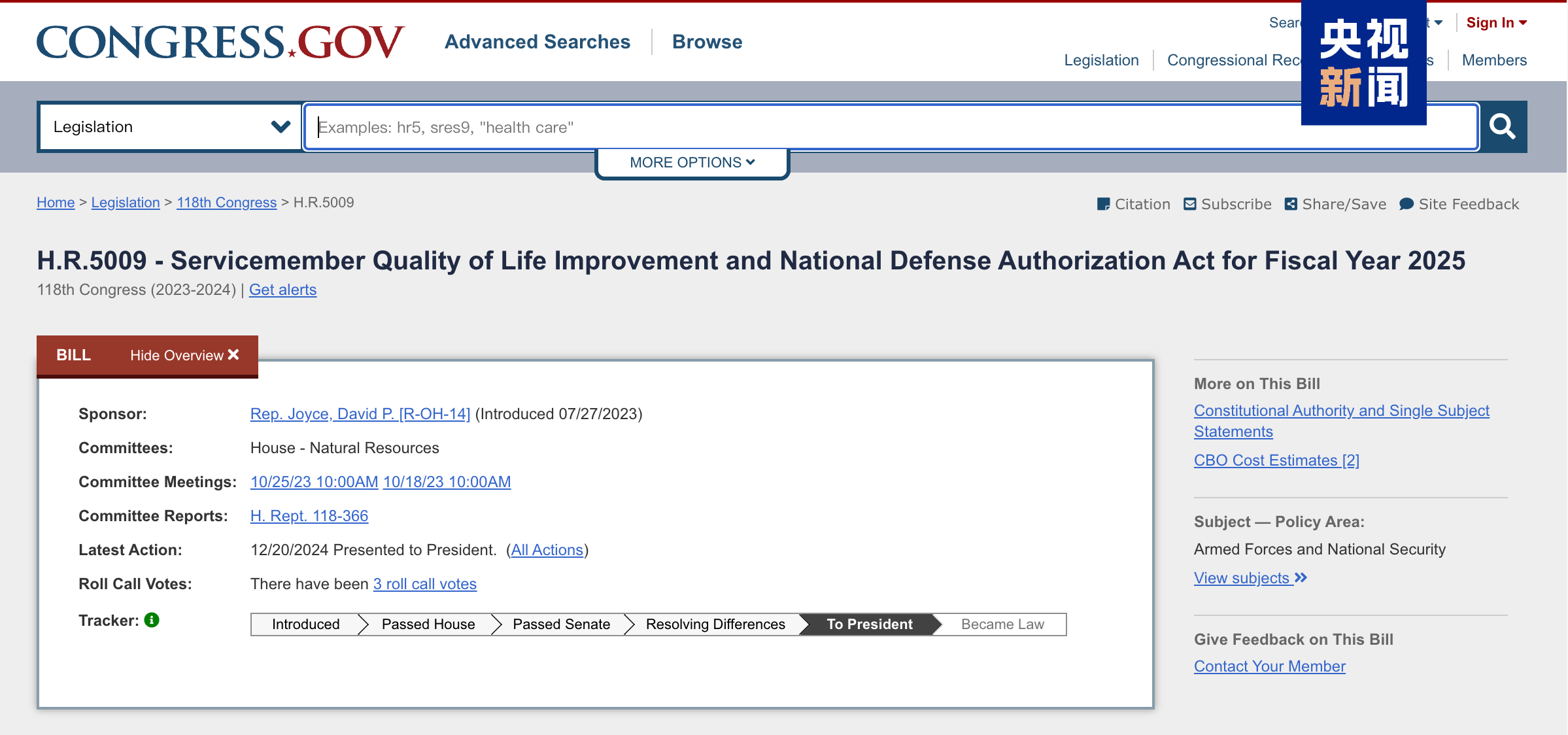Click the magnifying glass search button
This screenshot has height=735, width=1568.
[x=1502, y=127]
